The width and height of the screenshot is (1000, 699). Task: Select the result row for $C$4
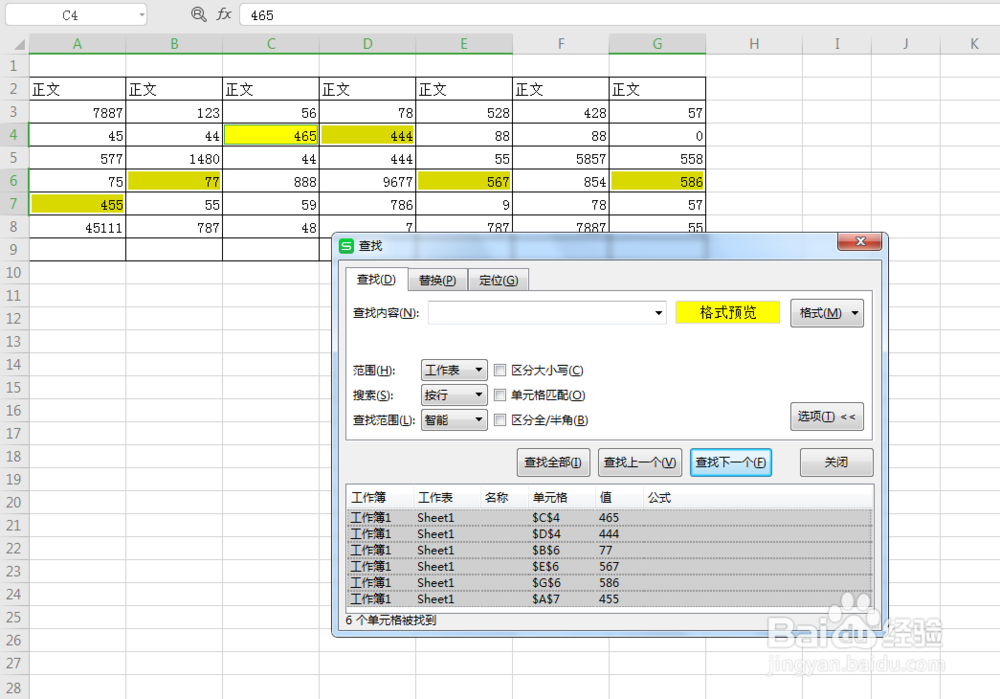pos(609,517)
